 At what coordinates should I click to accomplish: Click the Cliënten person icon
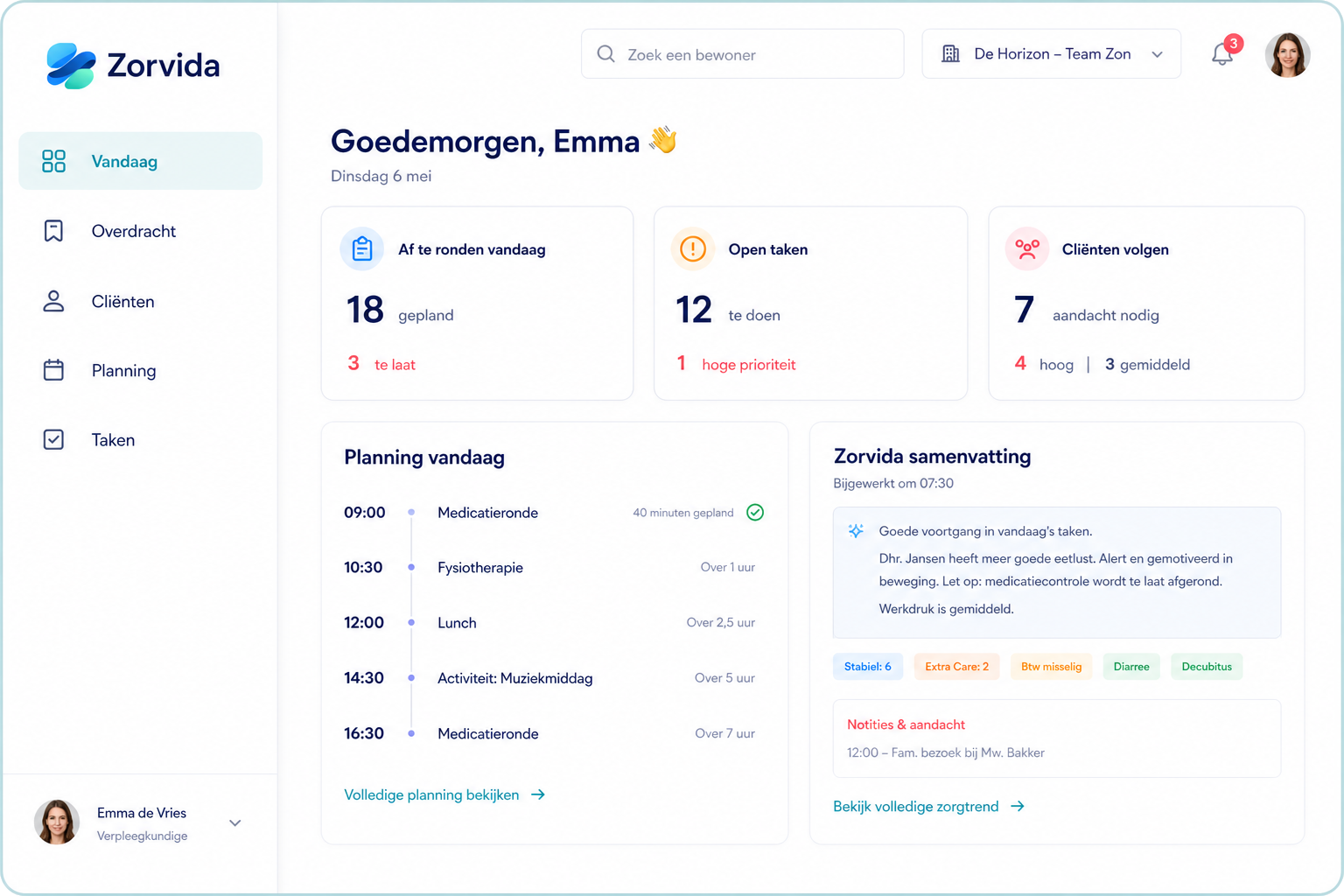pos(53,301)
